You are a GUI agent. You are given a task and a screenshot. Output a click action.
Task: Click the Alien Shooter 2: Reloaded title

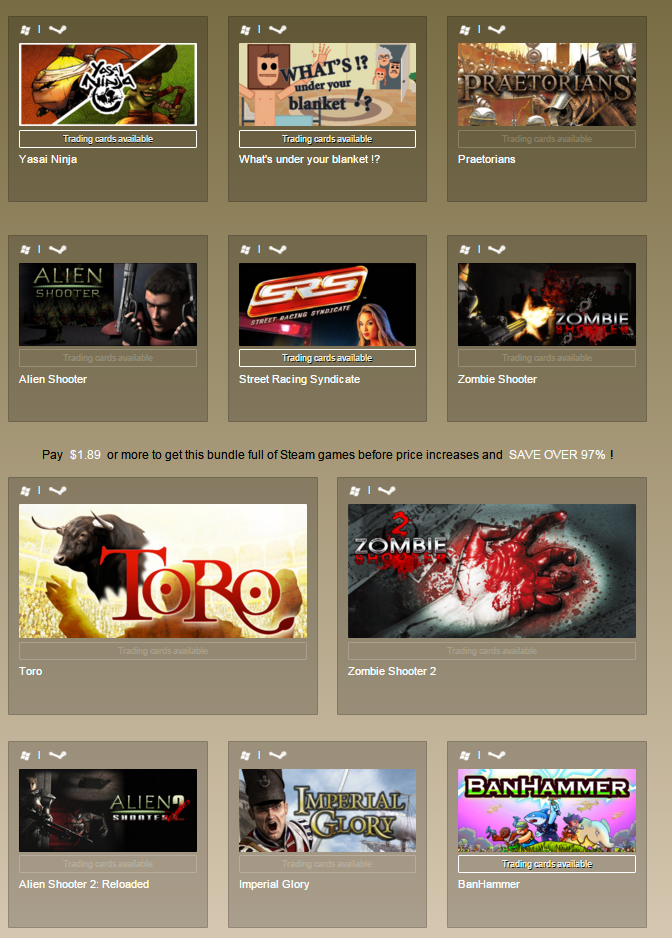(x=84, y=884)
